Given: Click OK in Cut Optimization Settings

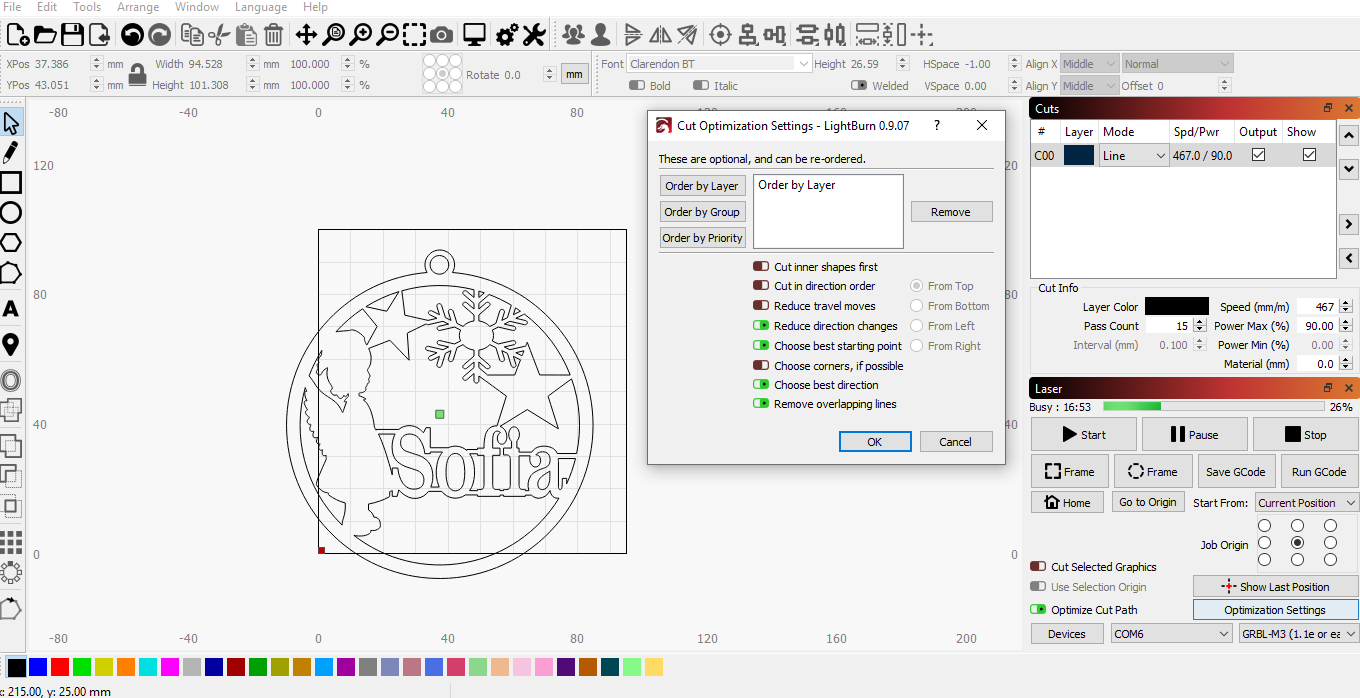Looking at the screenshot, I should tap(874, 442).
